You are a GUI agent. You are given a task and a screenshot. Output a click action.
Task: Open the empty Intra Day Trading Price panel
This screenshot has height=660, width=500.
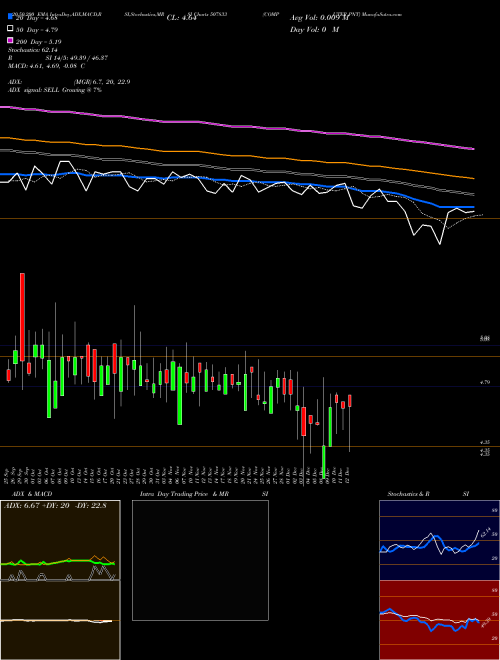(x=200, y=560)
